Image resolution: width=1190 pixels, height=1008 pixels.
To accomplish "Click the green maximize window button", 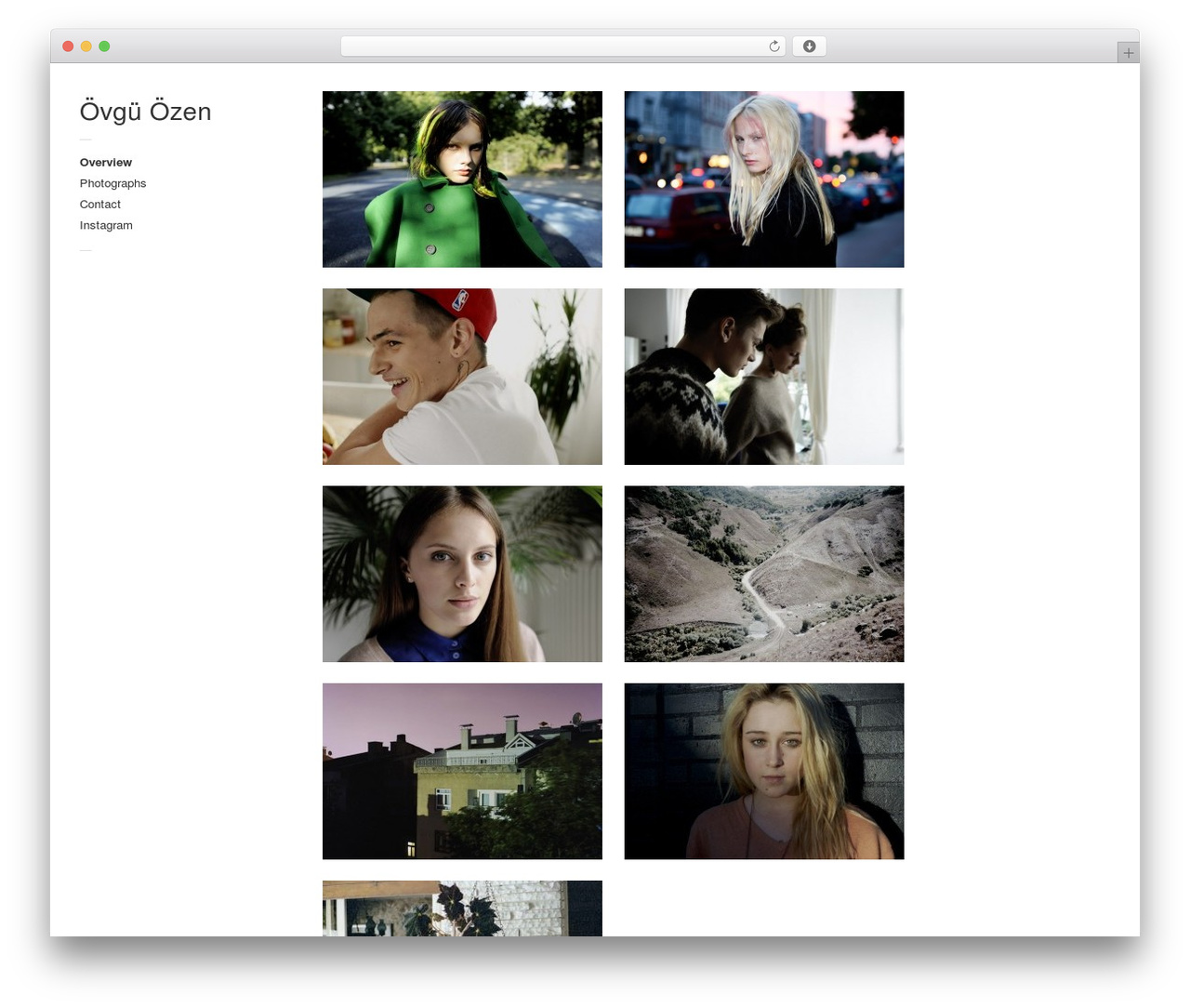I will [x=104, y=46].
